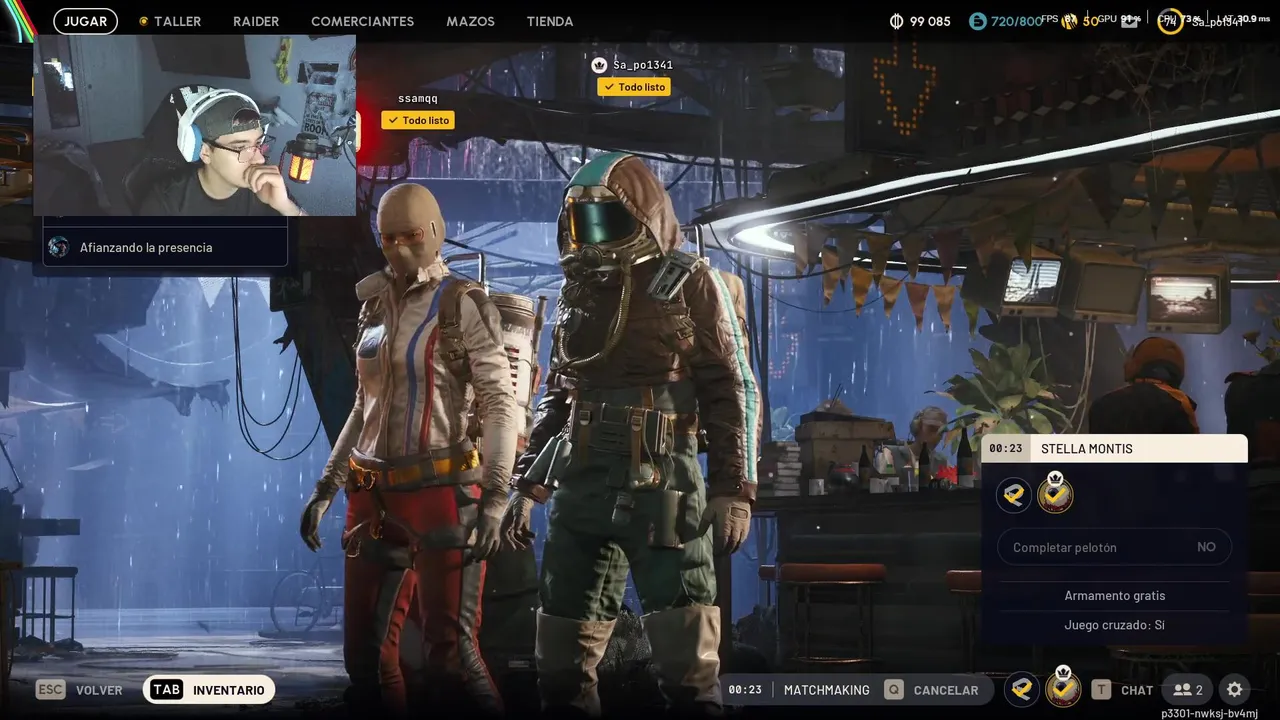This screenshot has height=720, width=1280.
Task: Click the 720/800 cred amount
Action: [1017, 21]
